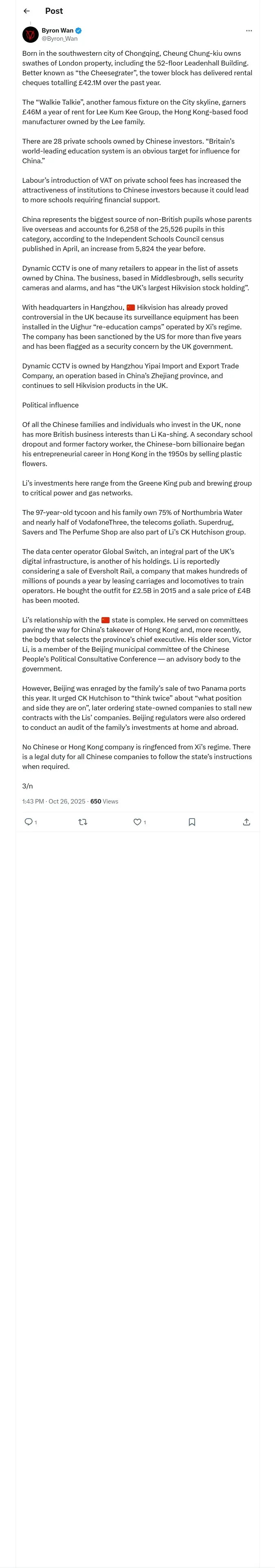Click the share upload icon

pos(246,822)
